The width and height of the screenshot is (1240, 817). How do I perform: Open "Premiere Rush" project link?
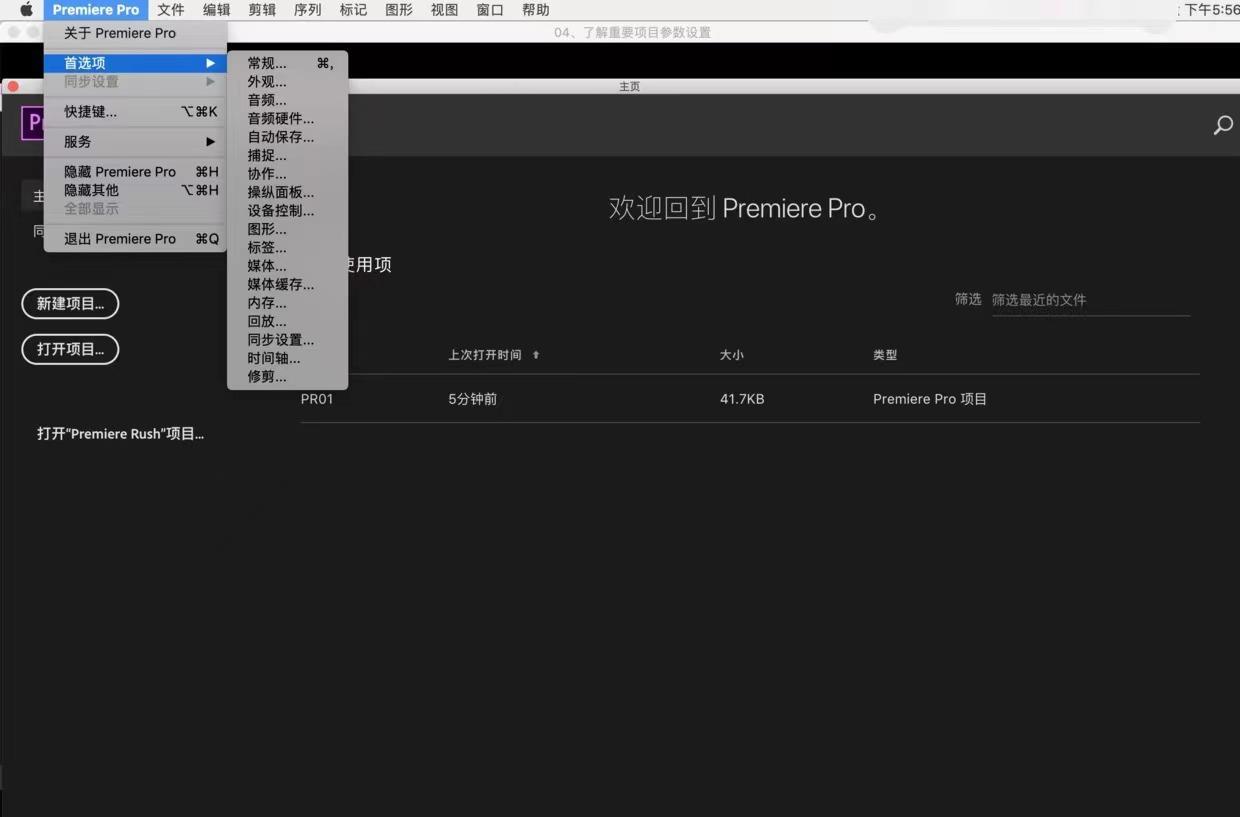tap(120, 434)
